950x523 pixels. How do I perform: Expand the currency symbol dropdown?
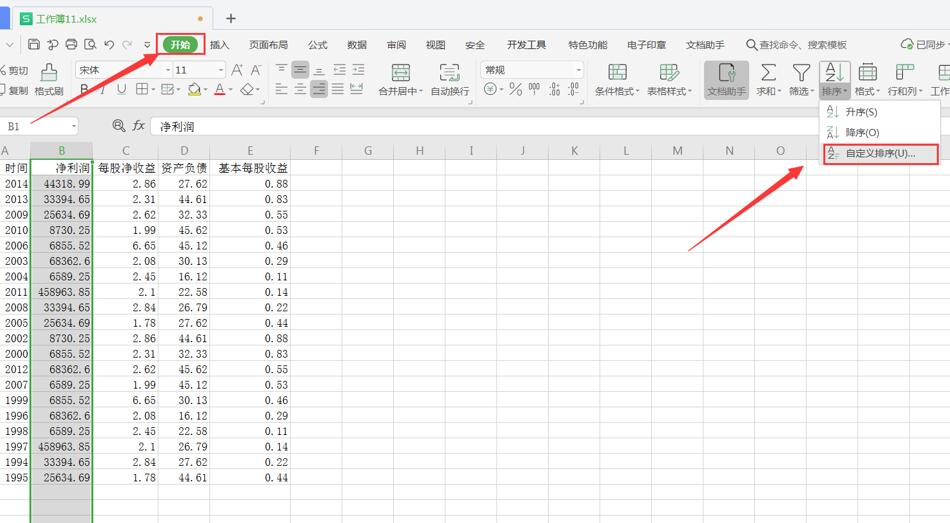pos(502,90)
